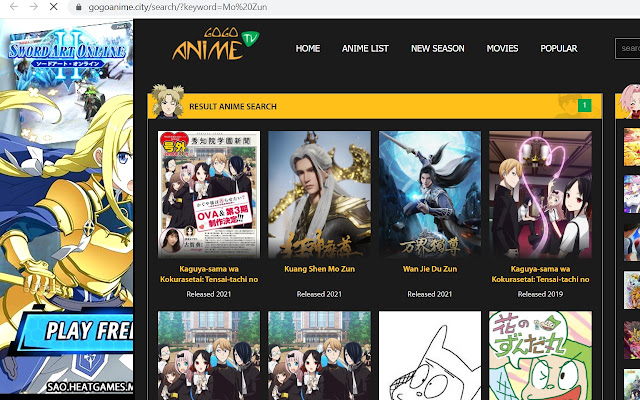Open the green-haired character Japanese title poster

click(x=540, y=356)
